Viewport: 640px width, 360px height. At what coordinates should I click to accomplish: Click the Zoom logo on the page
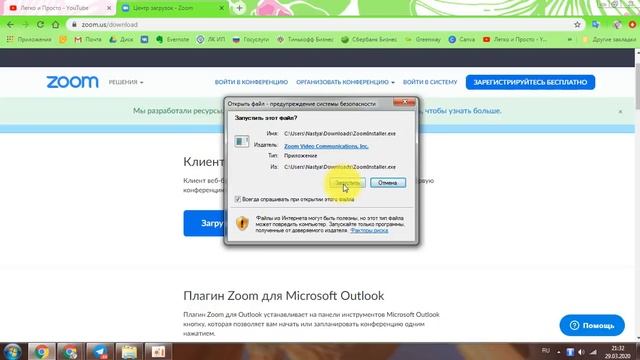(x=72, y=82)
